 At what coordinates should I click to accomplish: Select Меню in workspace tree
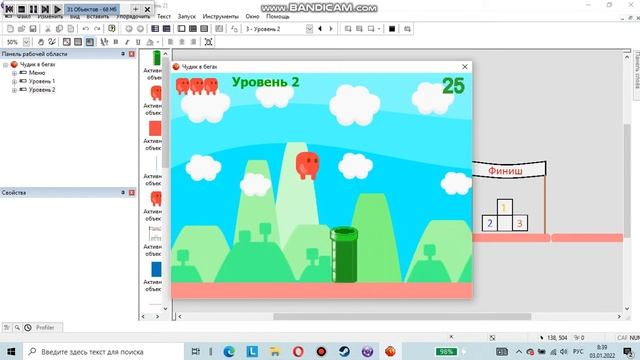pos(37,73)
